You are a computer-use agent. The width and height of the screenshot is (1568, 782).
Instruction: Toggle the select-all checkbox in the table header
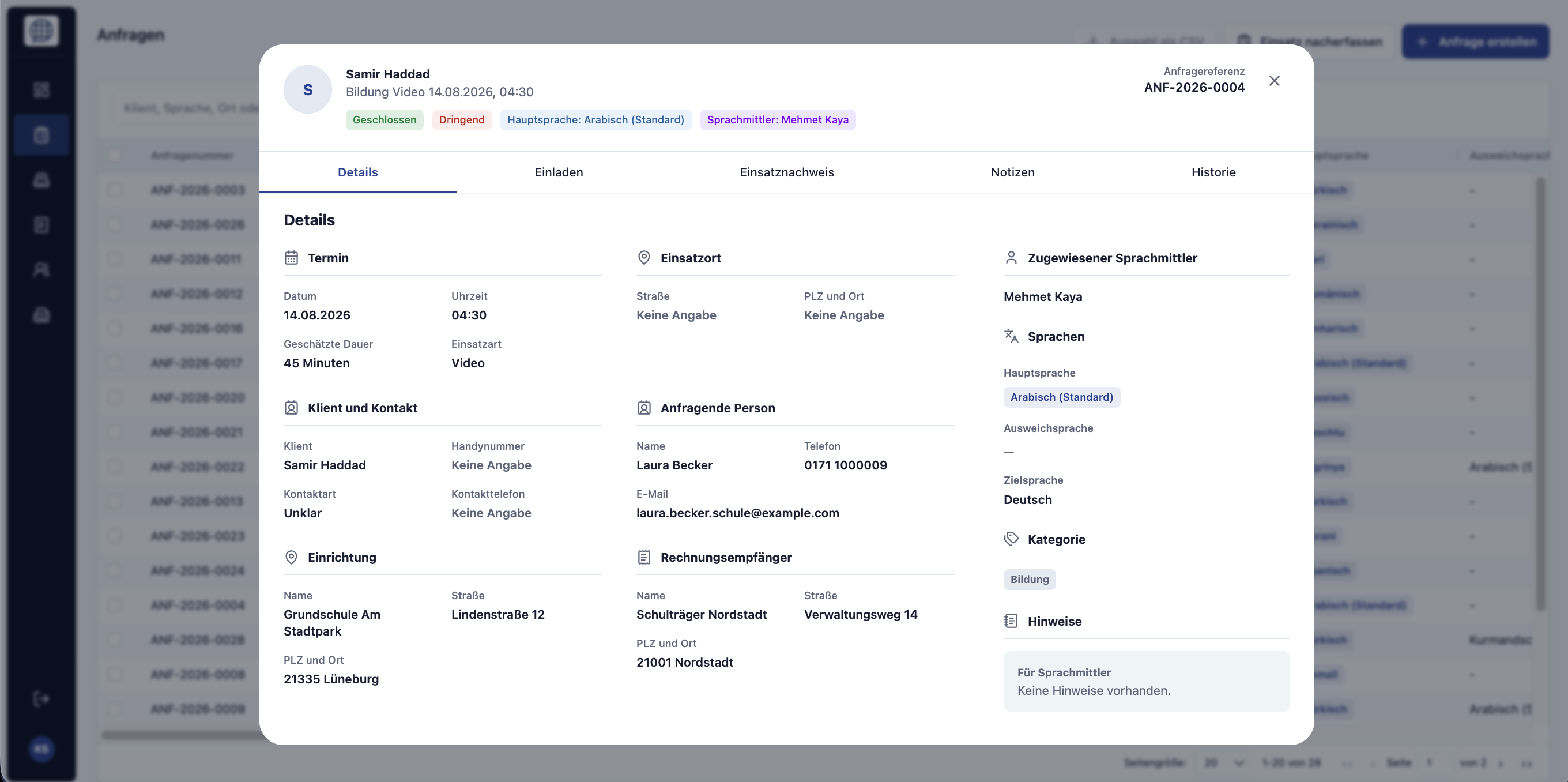pyautogui.click(x=115, y=155)
